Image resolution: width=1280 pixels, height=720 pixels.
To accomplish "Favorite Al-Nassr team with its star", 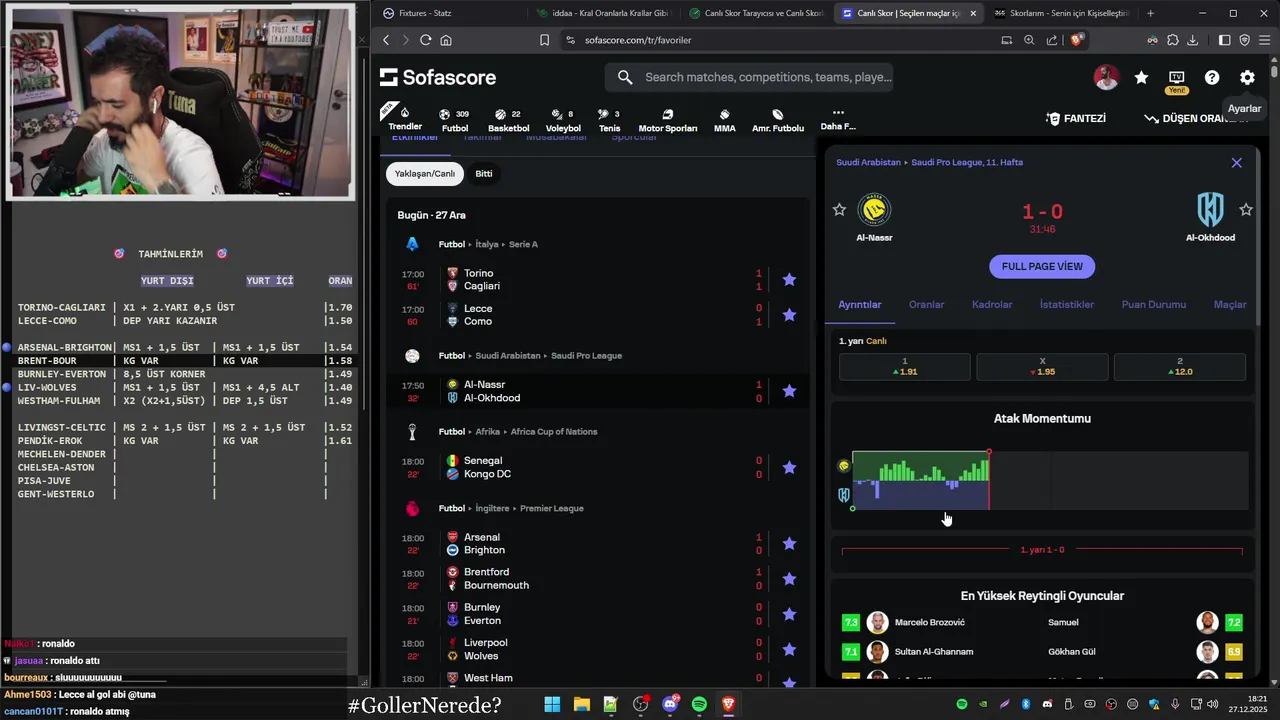I will point(839,210).
